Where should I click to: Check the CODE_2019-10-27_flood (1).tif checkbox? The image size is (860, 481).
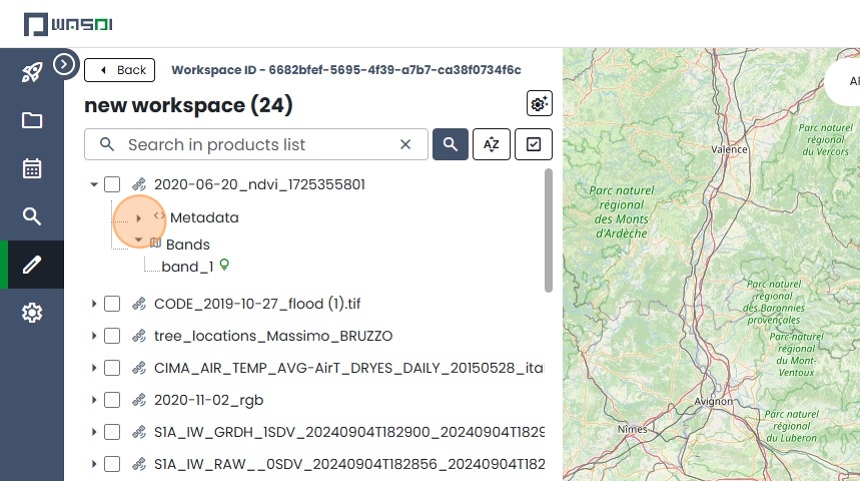click(112, 304)
